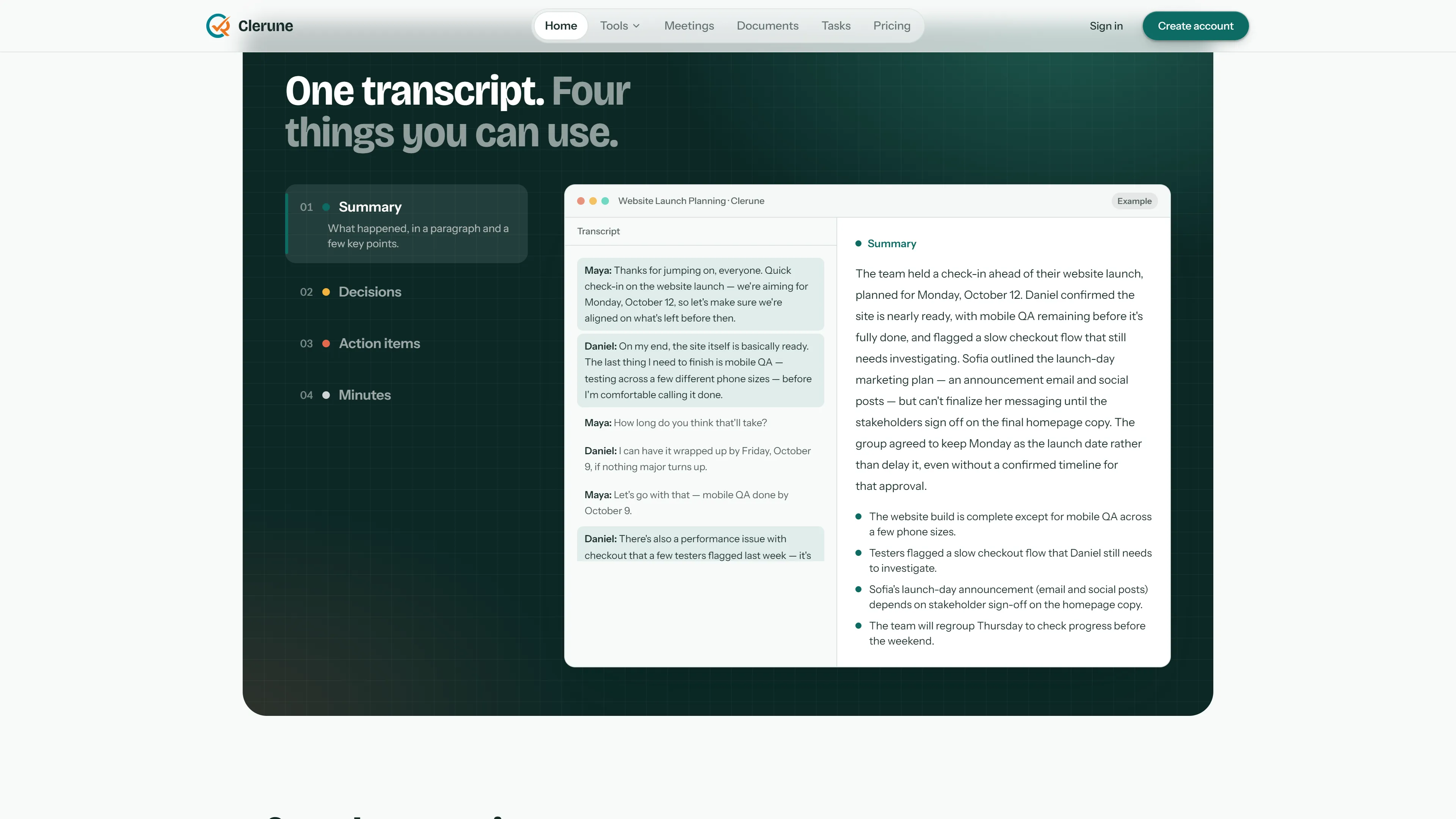Click the teal dot beside Summary tab

(x=326, y=207)
